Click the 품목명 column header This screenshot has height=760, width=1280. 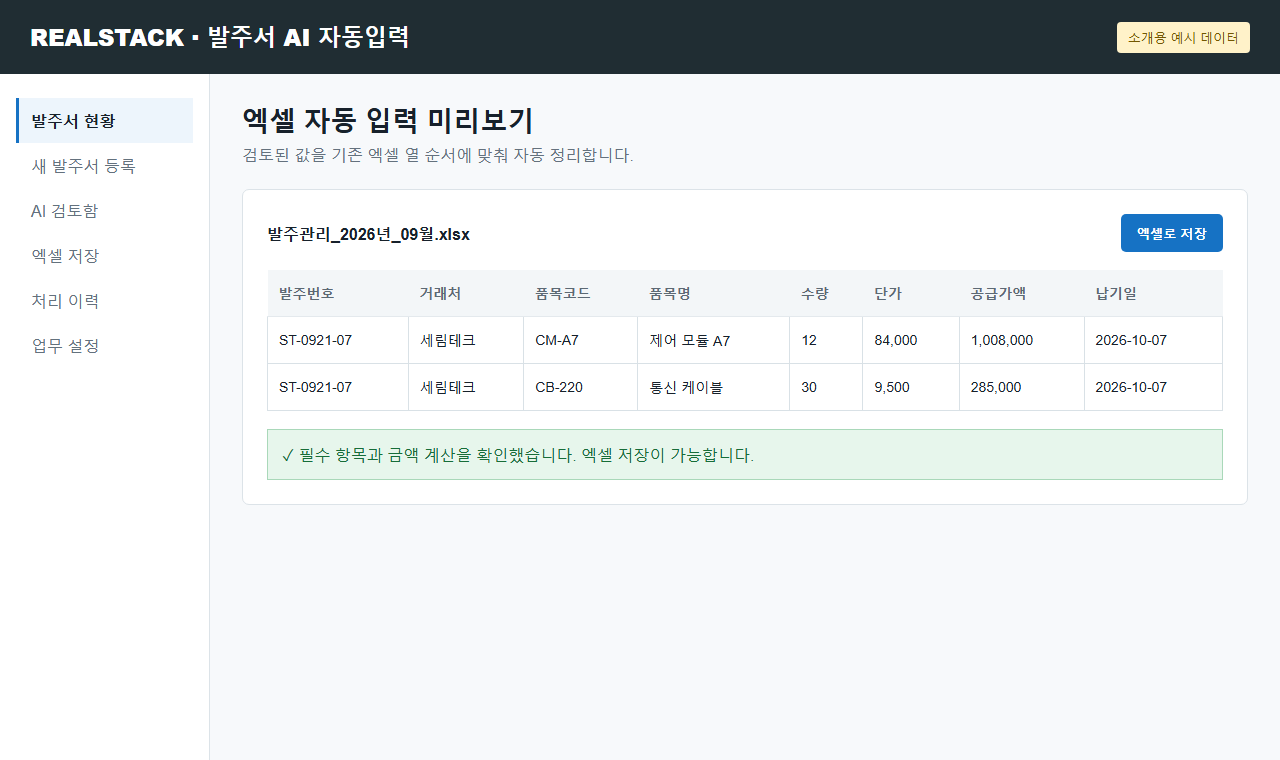(714, 294)
